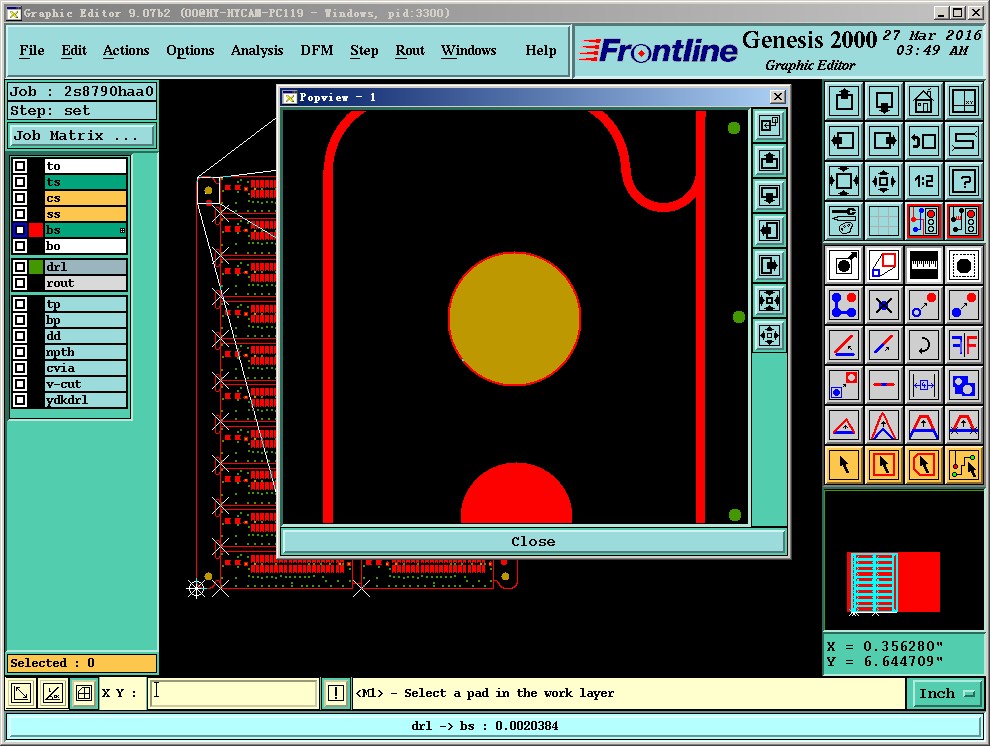Click the previous view undo icon
The height and width of the screenshot is (746, 990).
pyautogui.click(x=924, y=141)
